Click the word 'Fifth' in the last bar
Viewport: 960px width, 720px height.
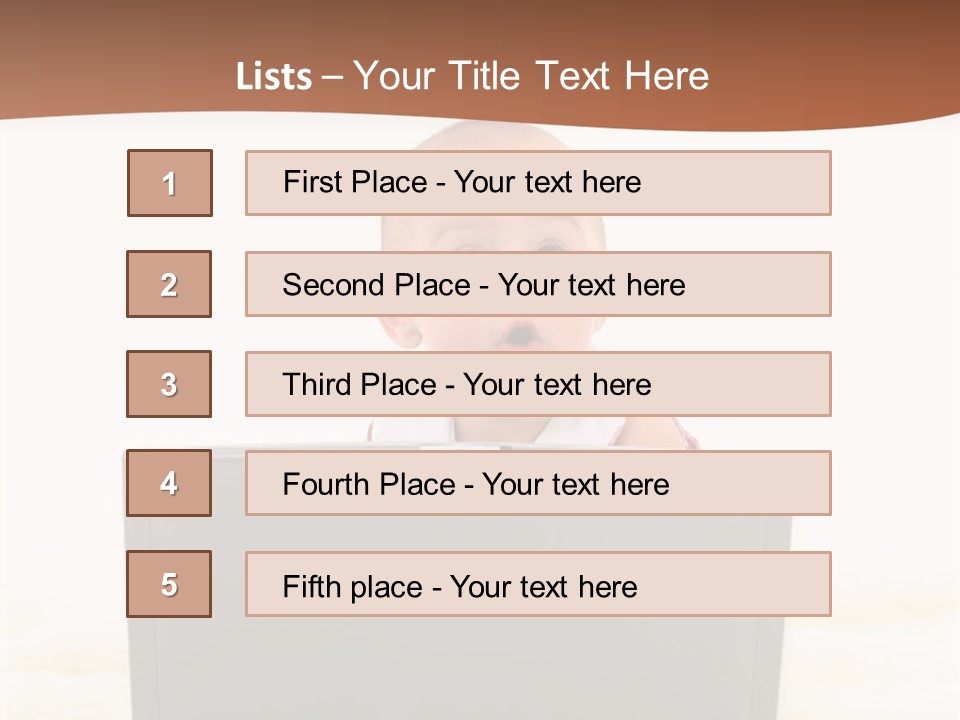311,586
